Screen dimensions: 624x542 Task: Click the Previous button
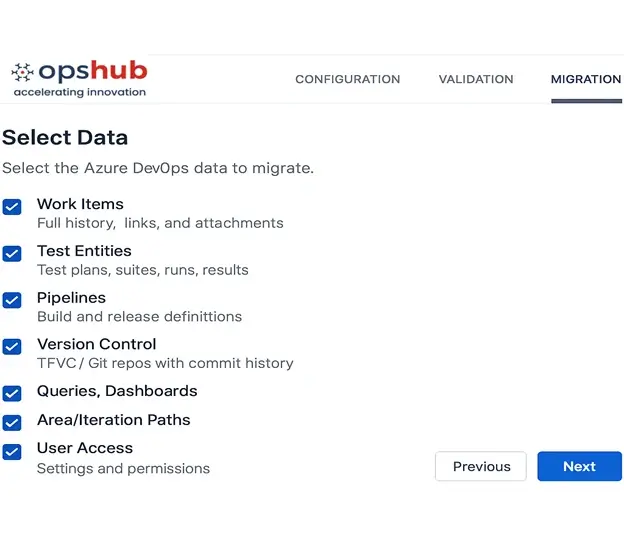(x=481, y=466)
